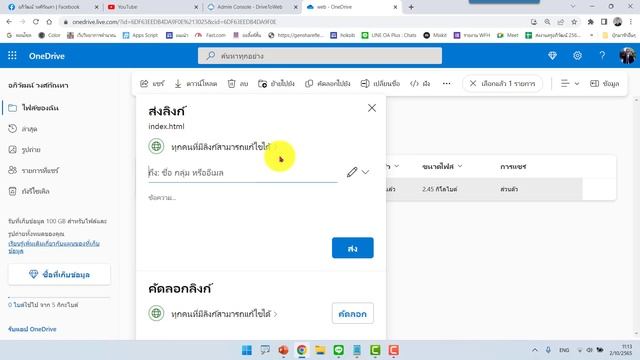640x360 pixels.
Task: Reload the page with browser refresh icon
Action: coord(36,22)
